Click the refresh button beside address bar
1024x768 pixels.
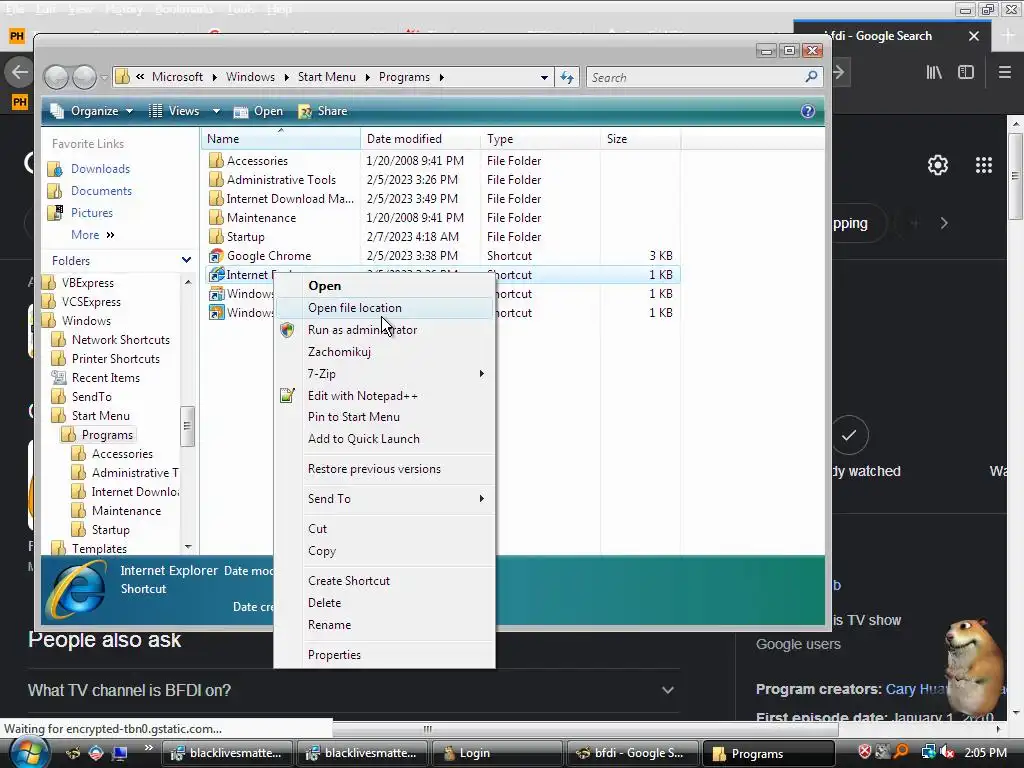(x=566, y=77)
